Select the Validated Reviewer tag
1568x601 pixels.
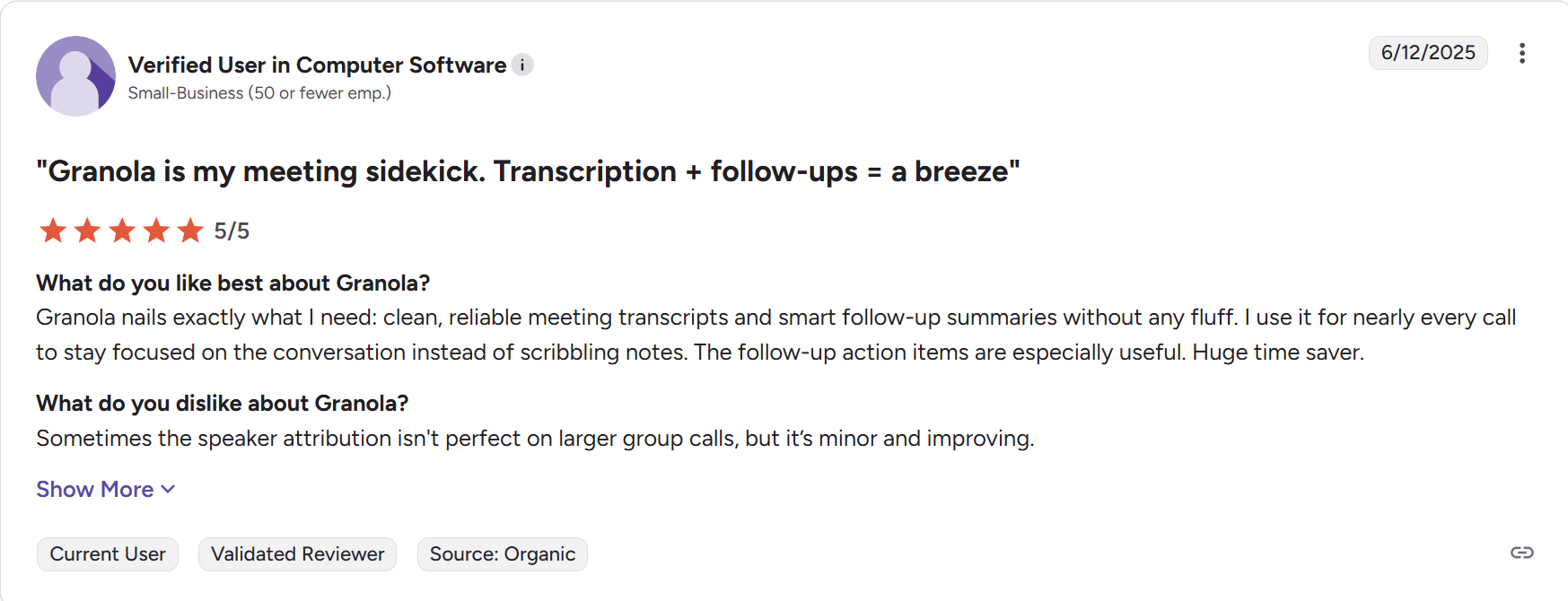tap(297, 554)
